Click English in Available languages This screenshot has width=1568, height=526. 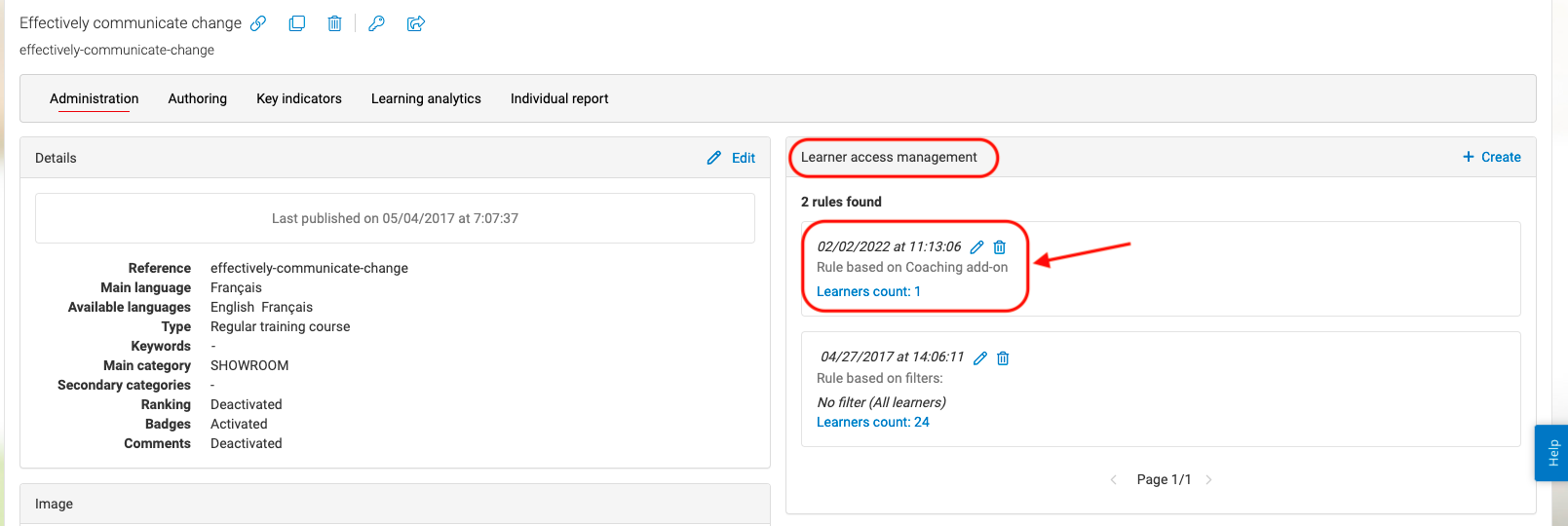232,307
